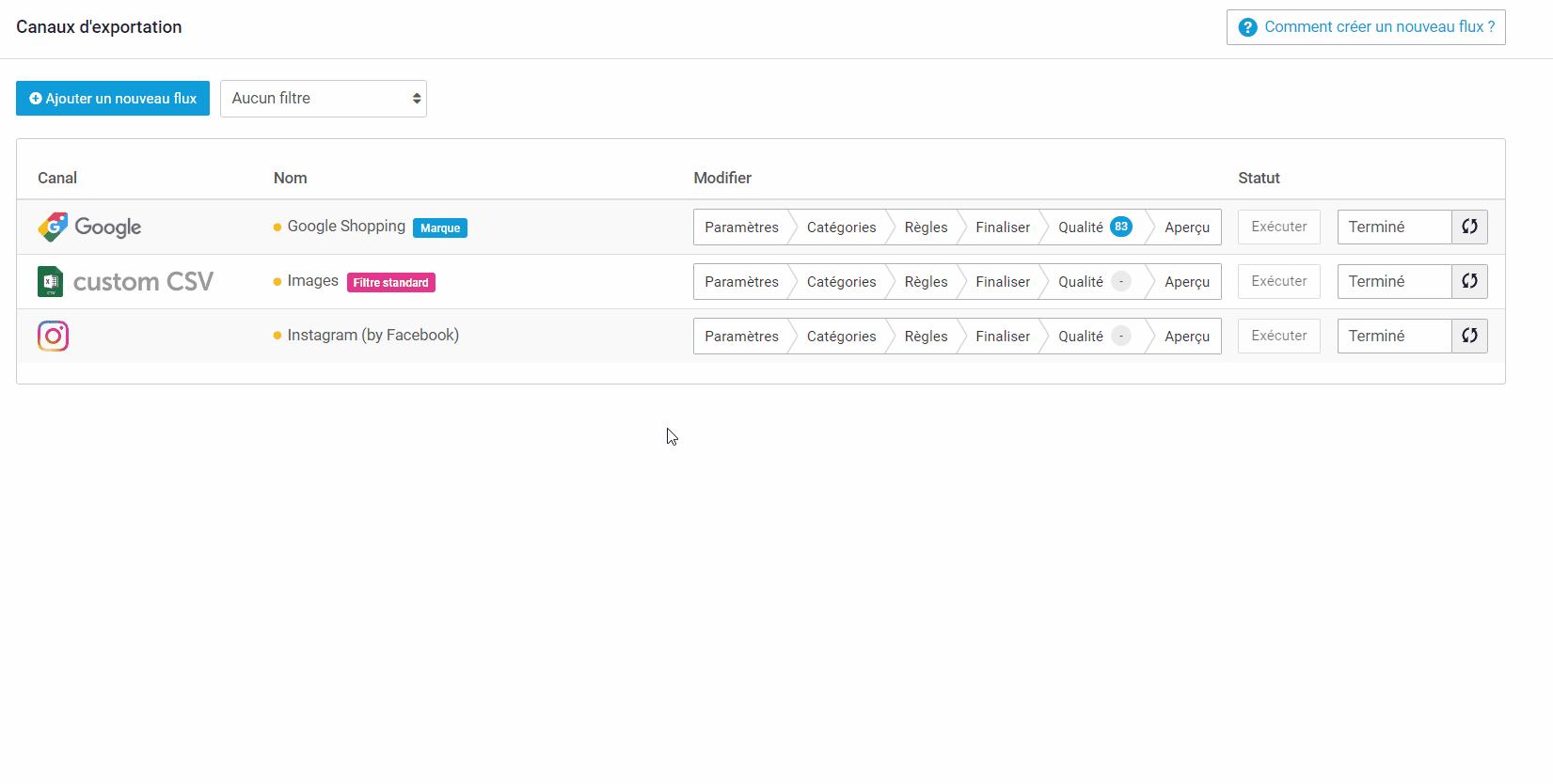Click the Statut column header
The height and width of the screenshot is (784, 1553).
1259,178
